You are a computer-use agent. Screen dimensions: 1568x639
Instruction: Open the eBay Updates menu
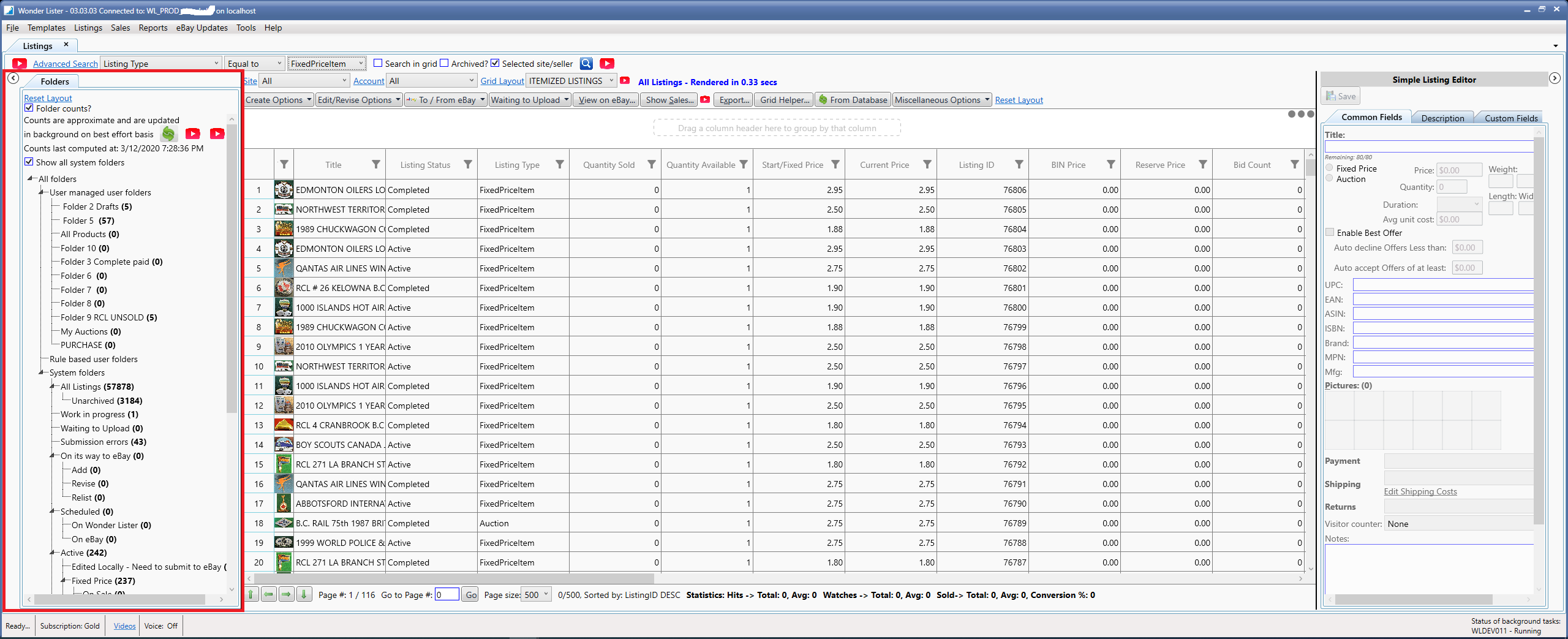pos(202,28)
